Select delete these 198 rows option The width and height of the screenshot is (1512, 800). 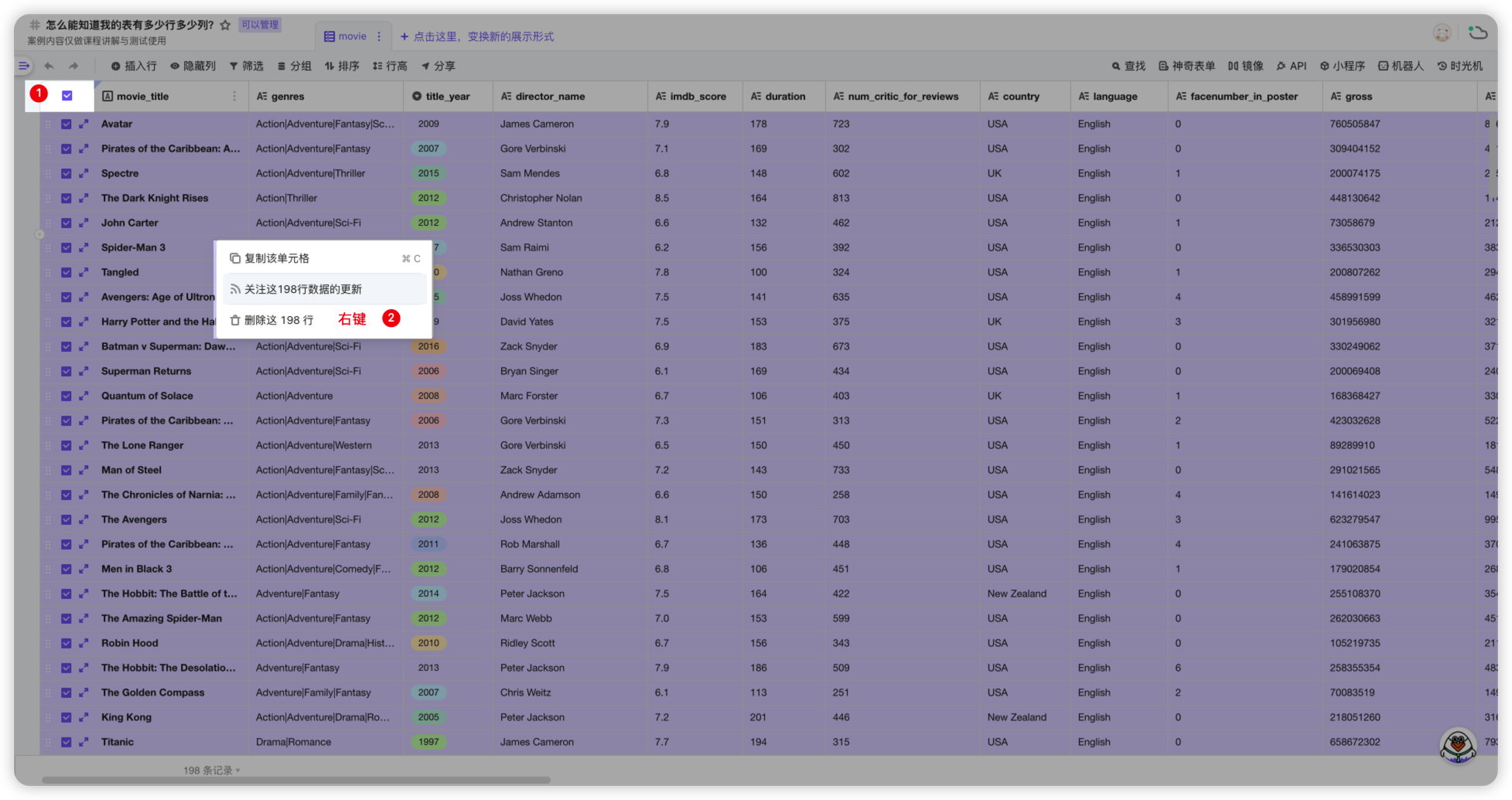[324, 320]
